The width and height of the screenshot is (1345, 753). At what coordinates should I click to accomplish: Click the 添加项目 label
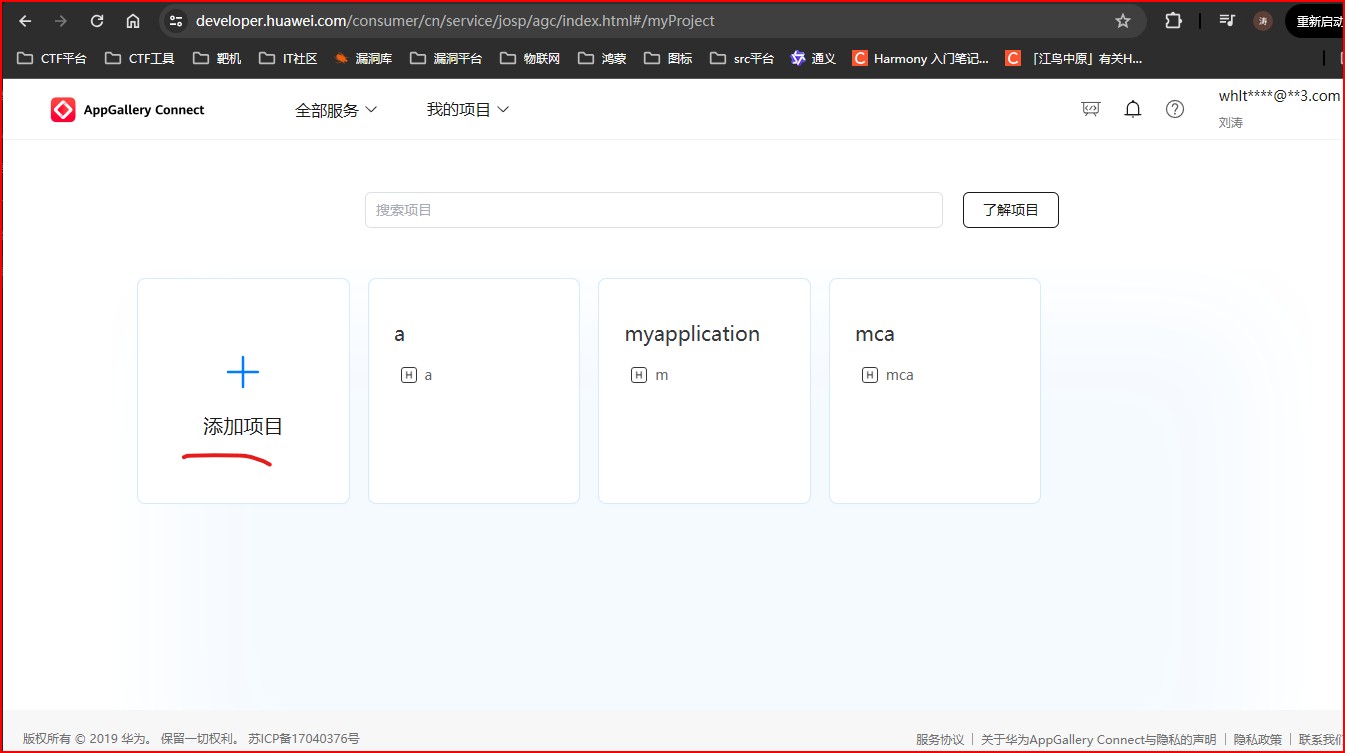243,427
